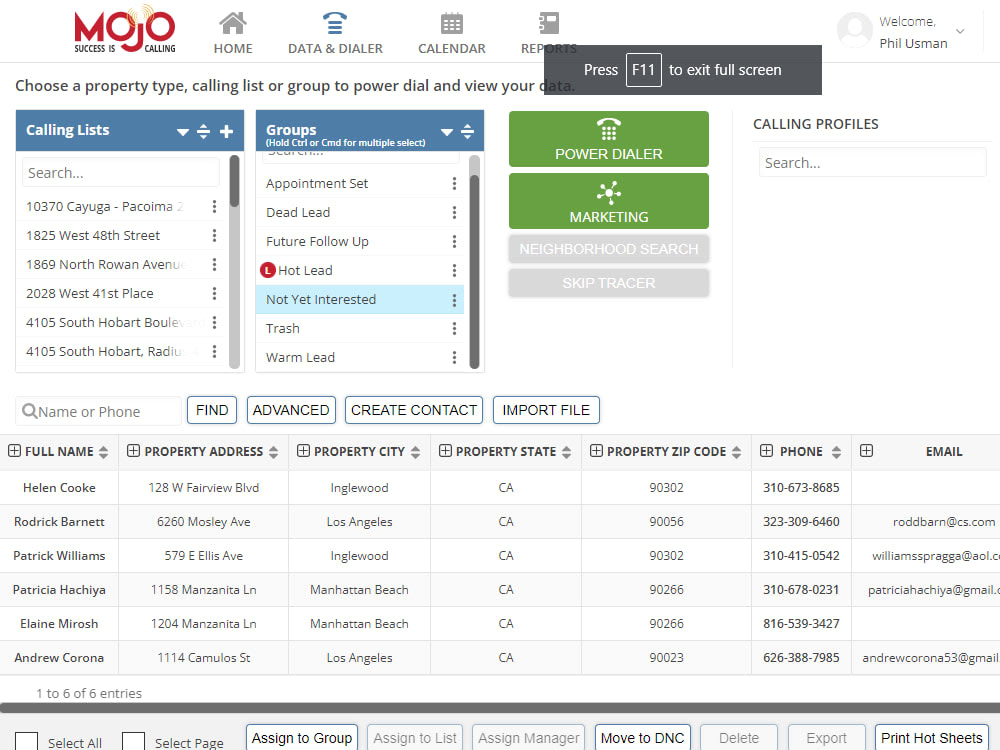Tick the Select All checkbox
1000x750 pixels.
coord(27,741)
